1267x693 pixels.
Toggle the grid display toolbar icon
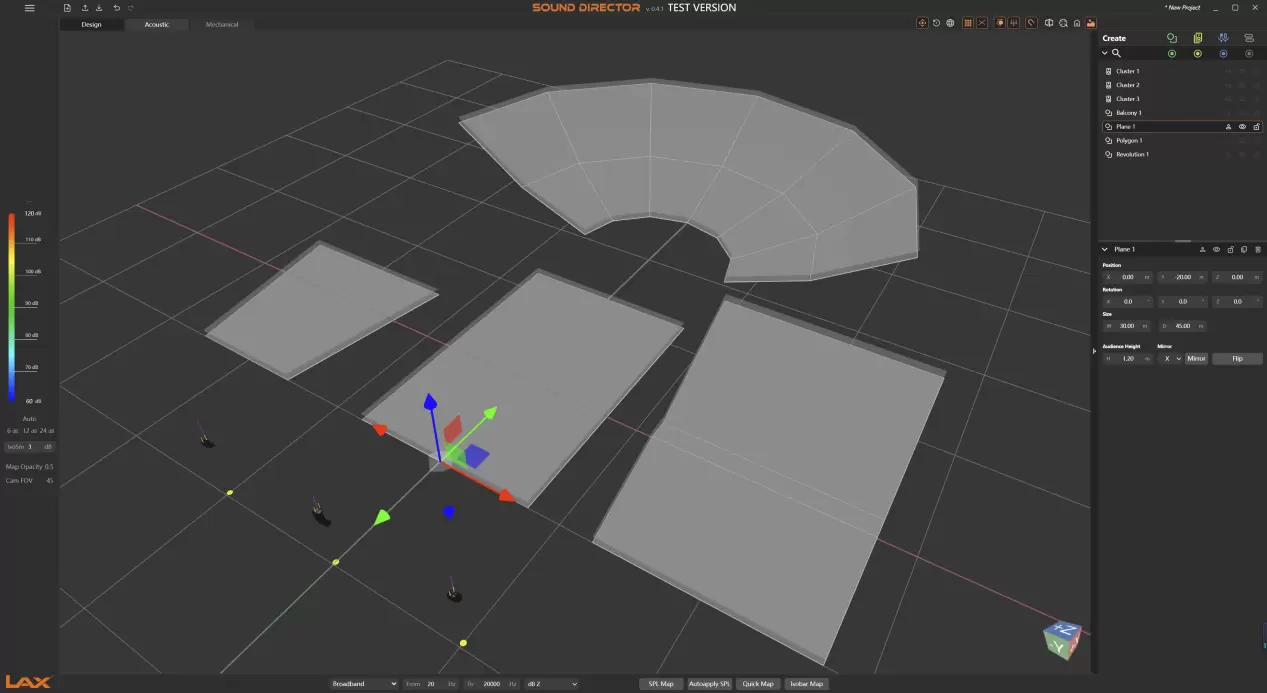pos(967,23)
